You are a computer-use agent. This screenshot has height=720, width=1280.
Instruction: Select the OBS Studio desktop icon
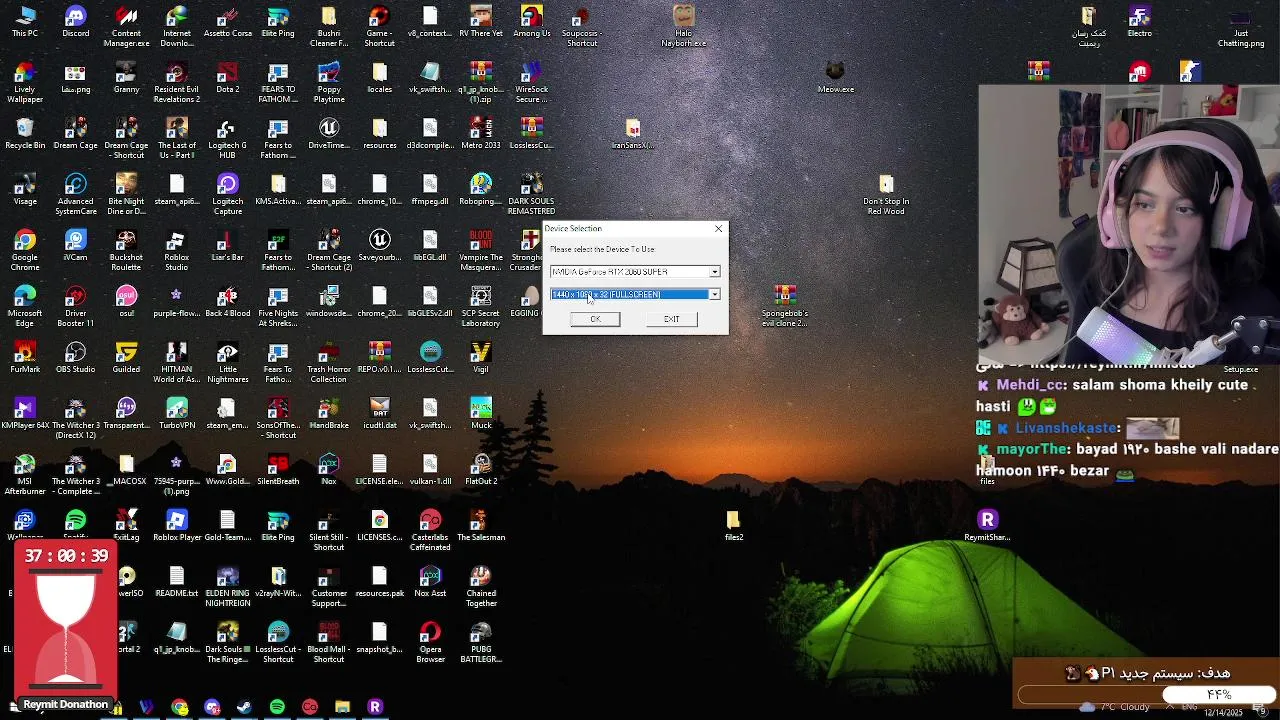[76, 358]
